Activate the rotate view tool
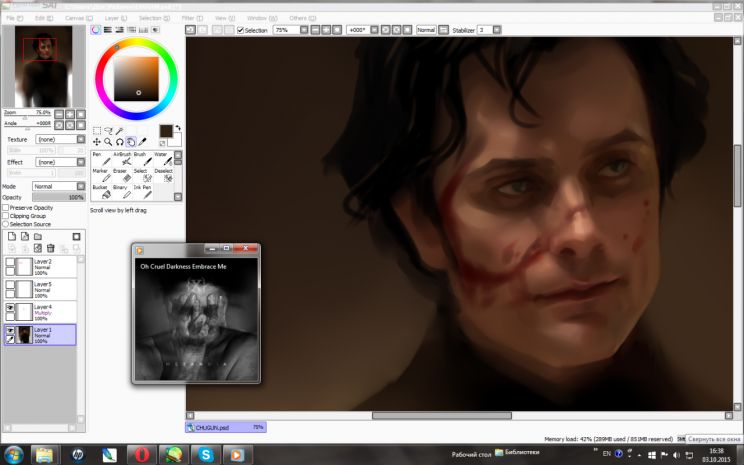The width and height of the screenshot is (744, 465). (120, 142)
